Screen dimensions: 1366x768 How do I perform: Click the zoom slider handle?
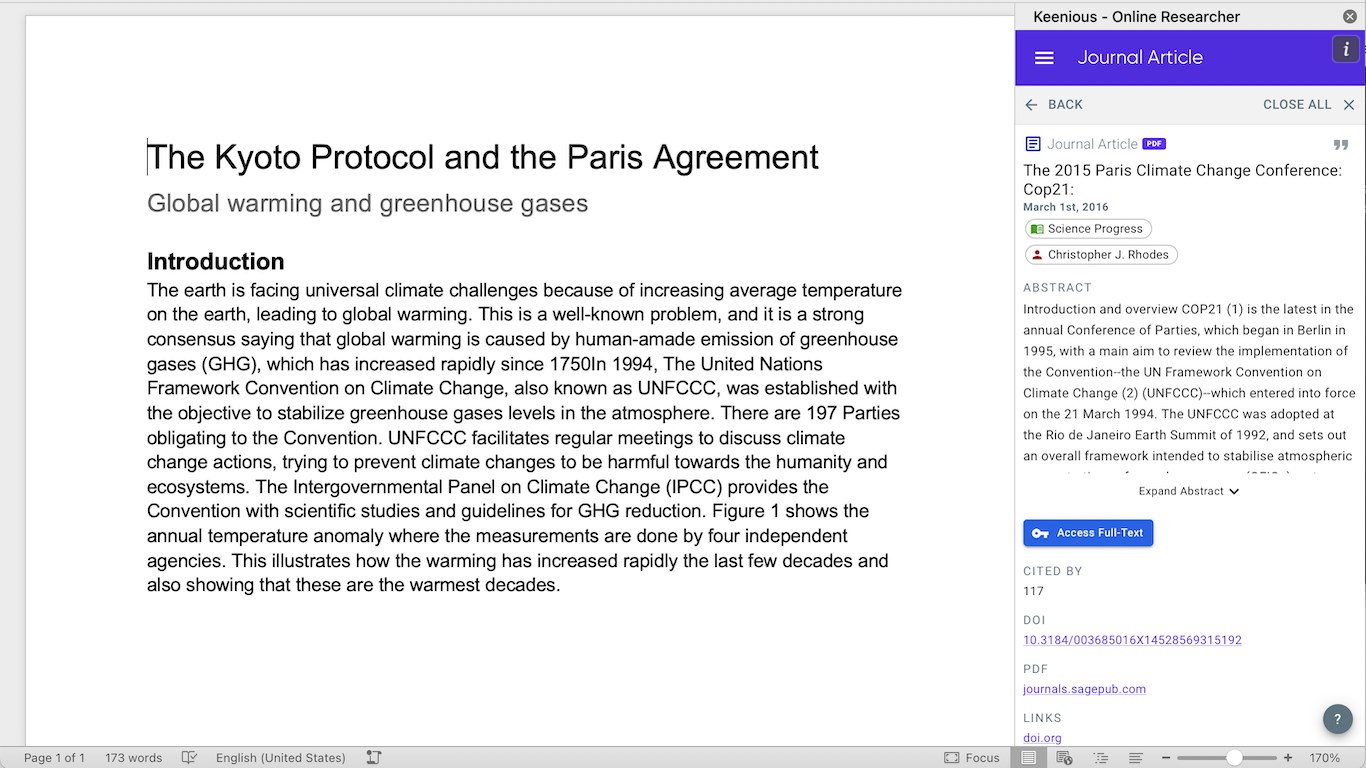(1234, 758)
